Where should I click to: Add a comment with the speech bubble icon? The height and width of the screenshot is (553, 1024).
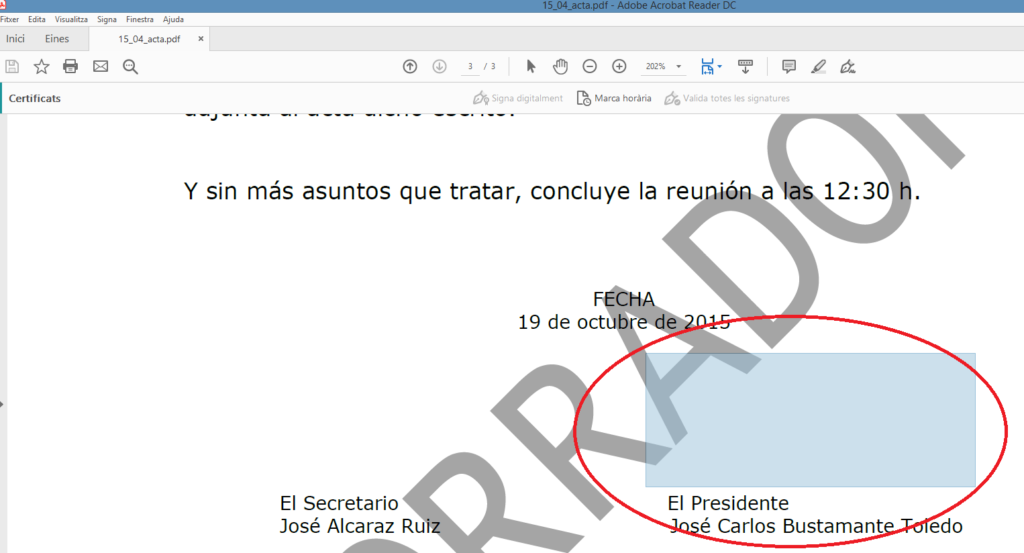(x=789, y=67)
